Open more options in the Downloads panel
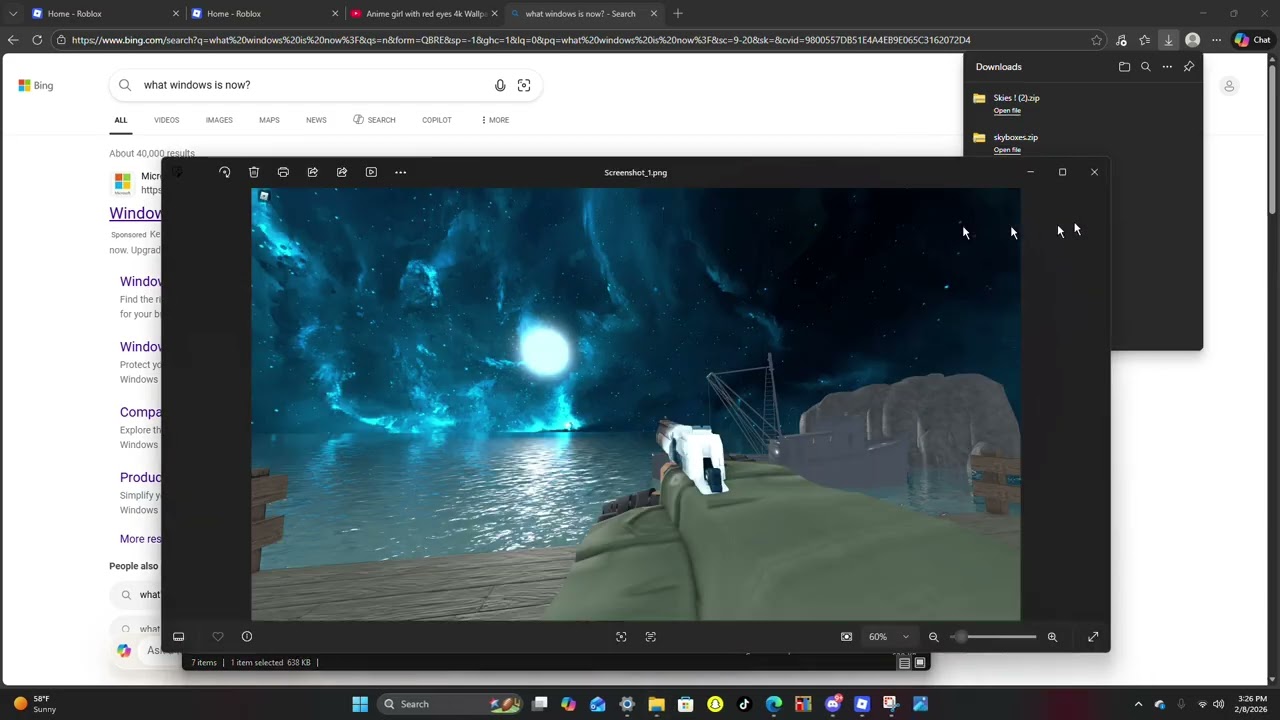Viewport: 1280px width, 720px height. click(x=1167, y=67)
